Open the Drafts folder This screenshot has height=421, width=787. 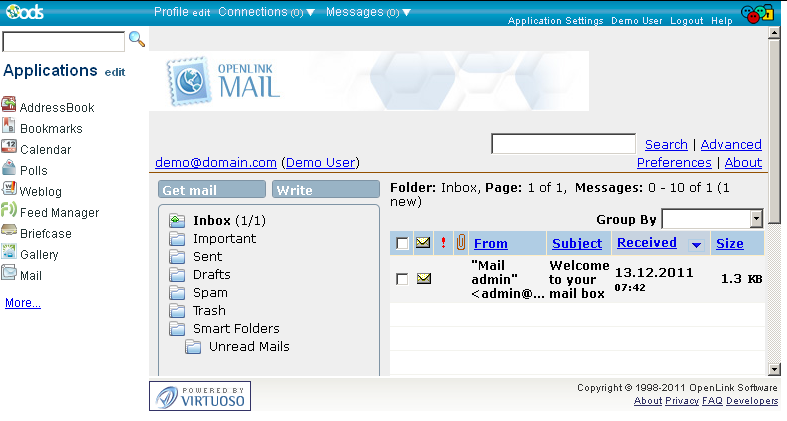tap(211, 275)
